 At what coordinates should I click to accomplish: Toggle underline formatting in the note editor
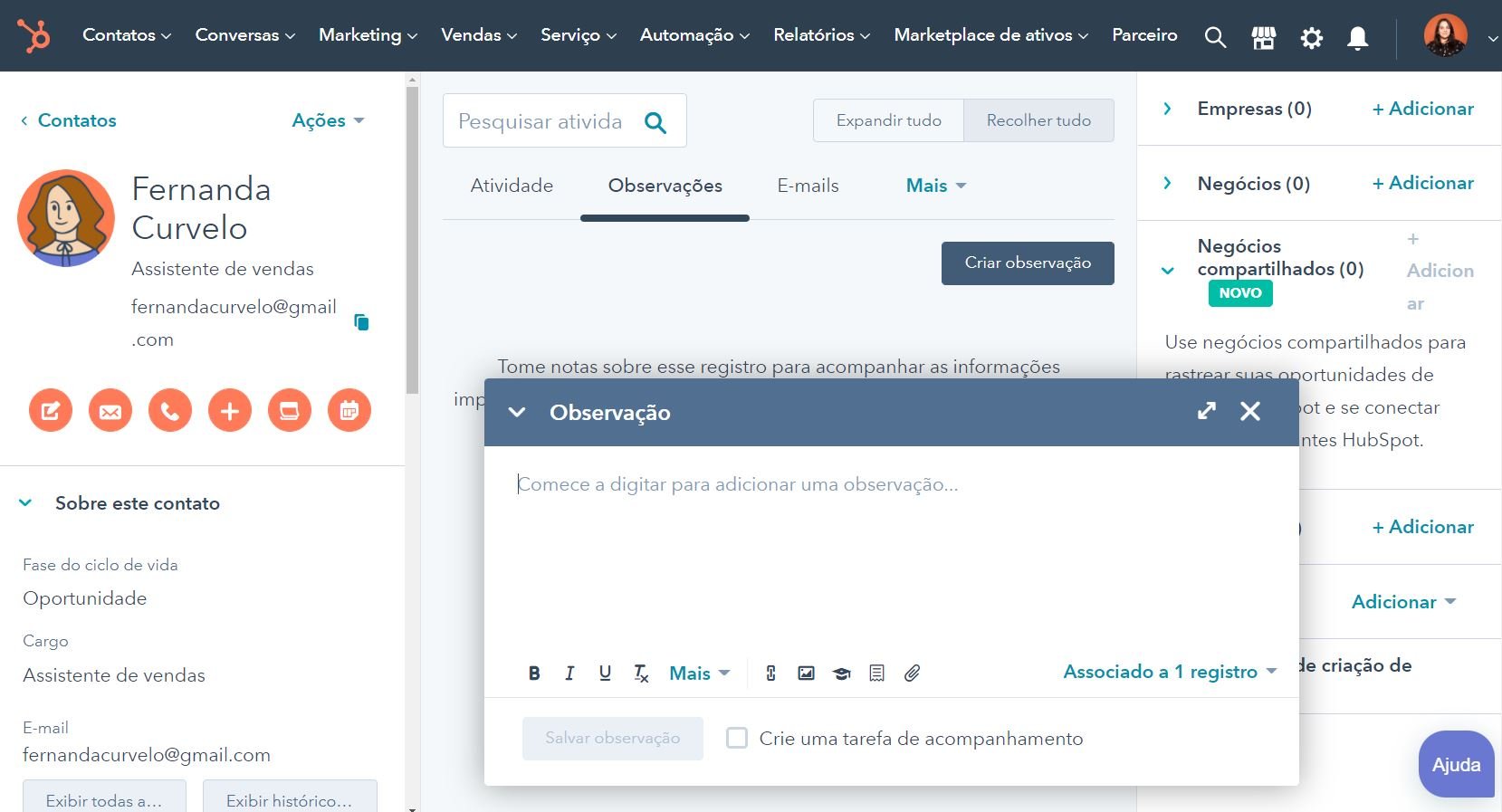point(605,673)
